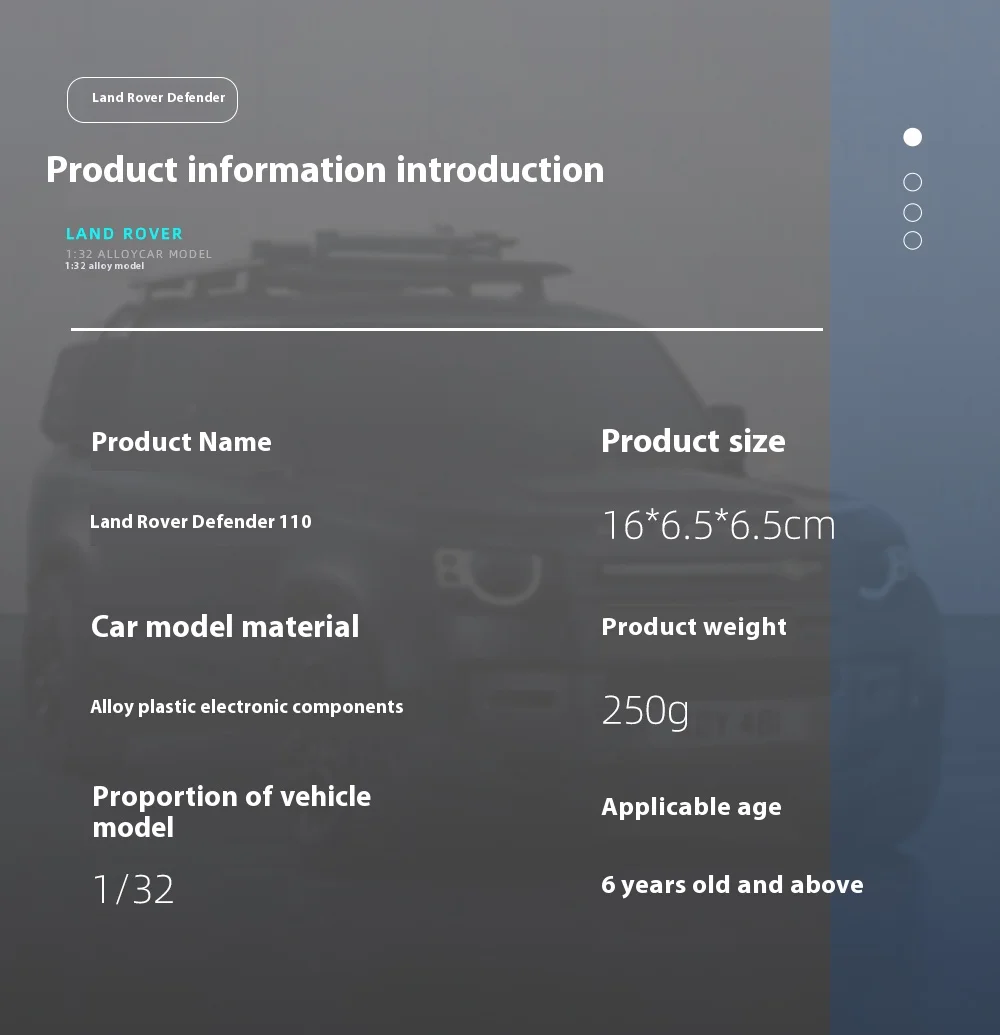1000x1035 pixels.
Task: Click the Product Name label
Action: 182,442
